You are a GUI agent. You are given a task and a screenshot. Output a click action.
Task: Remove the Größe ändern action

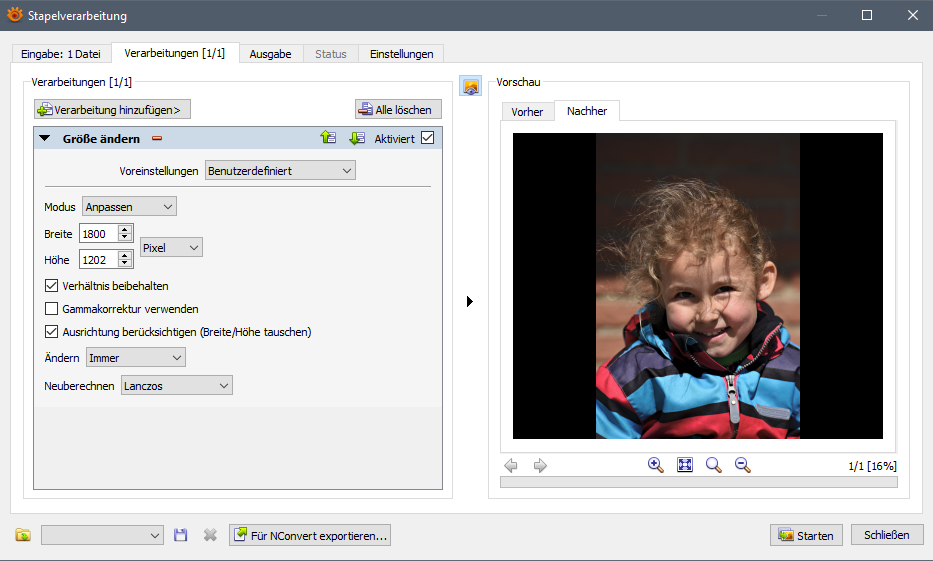coord(157,139)
